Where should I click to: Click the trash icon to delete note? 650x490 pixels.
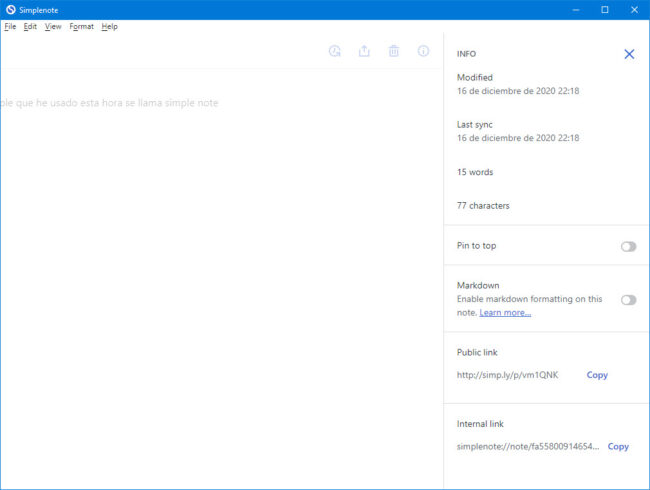[394, 51]
